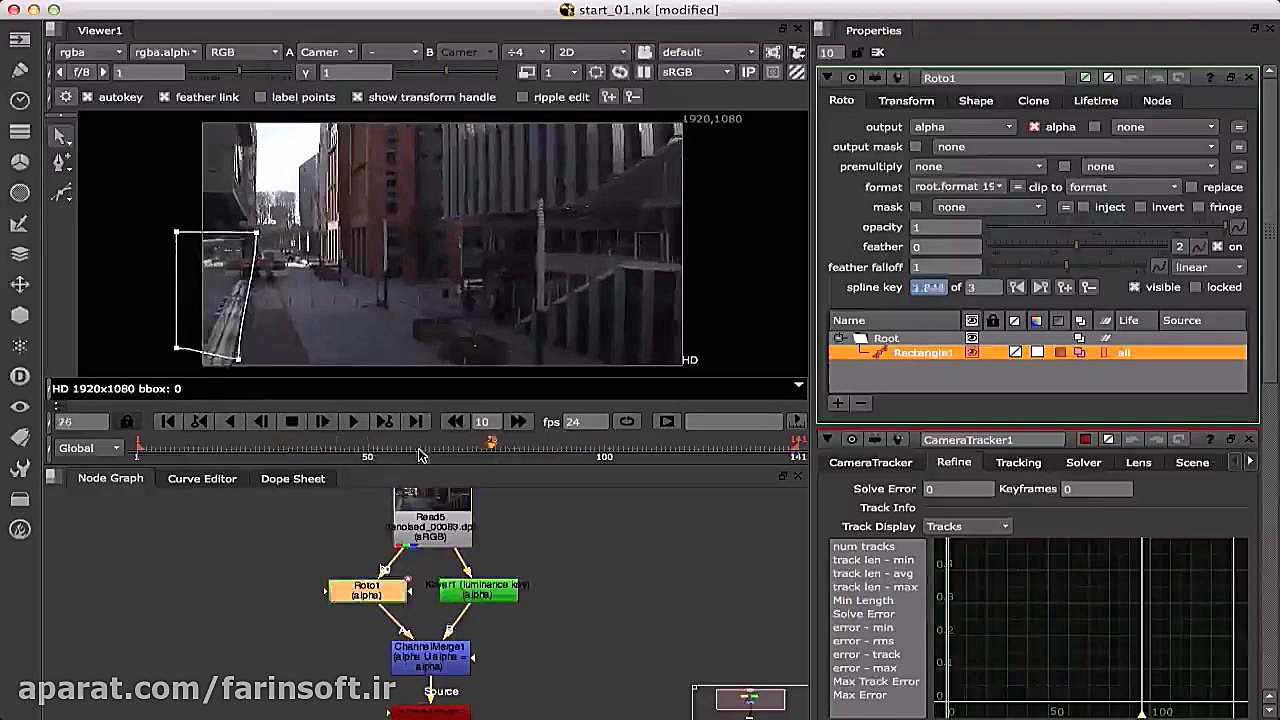Switch to the Curve Editor tab
Viewport: 1280px width, 720px height.
coord(202,479)
